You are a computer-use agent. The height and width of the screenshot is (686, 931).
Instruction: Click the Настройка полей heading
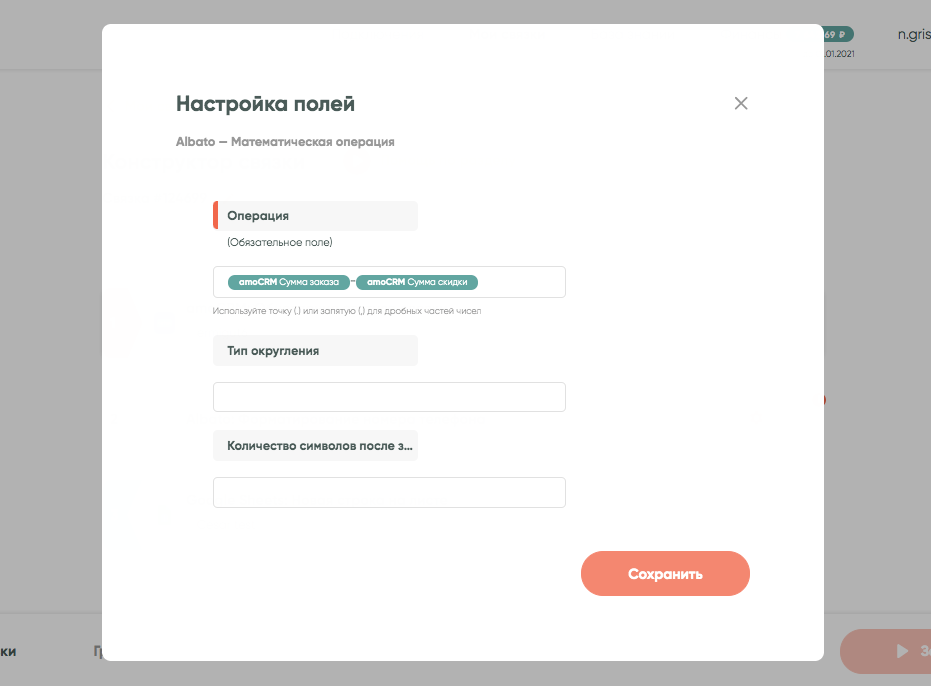(265, 104)
